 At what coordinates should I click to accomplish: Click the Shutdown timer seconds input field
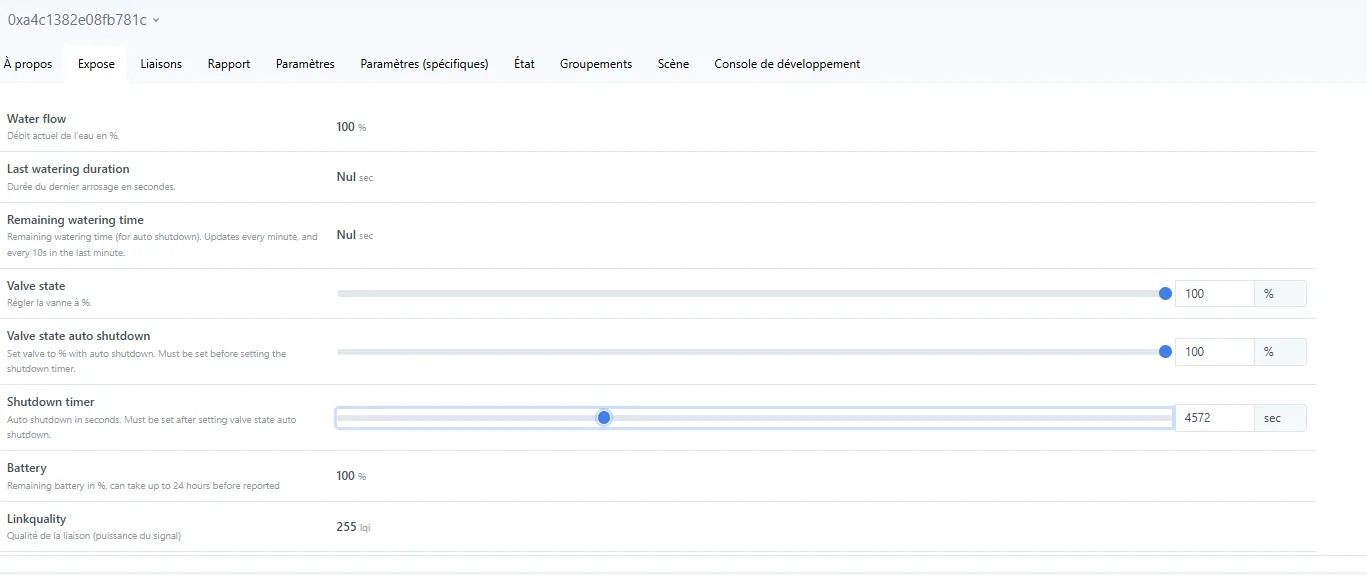click(x=1214, y=418)
